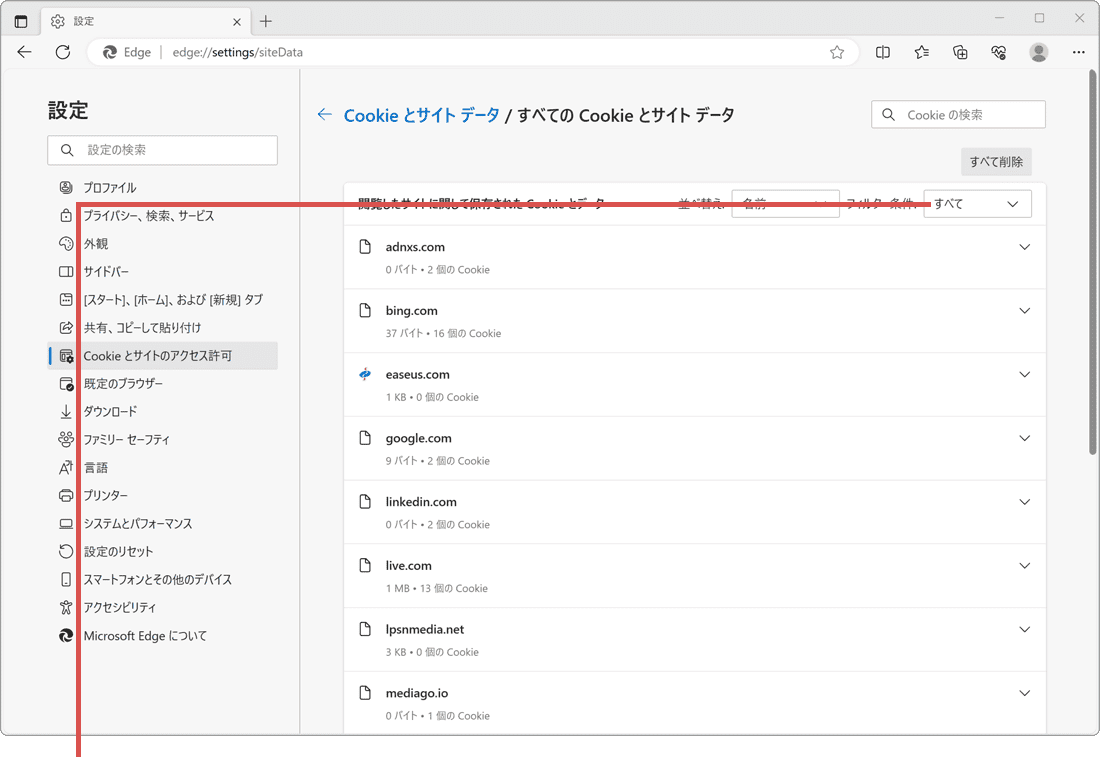
Task: Expand the google.com cookie entry
Action: [x=1024, y=437]
